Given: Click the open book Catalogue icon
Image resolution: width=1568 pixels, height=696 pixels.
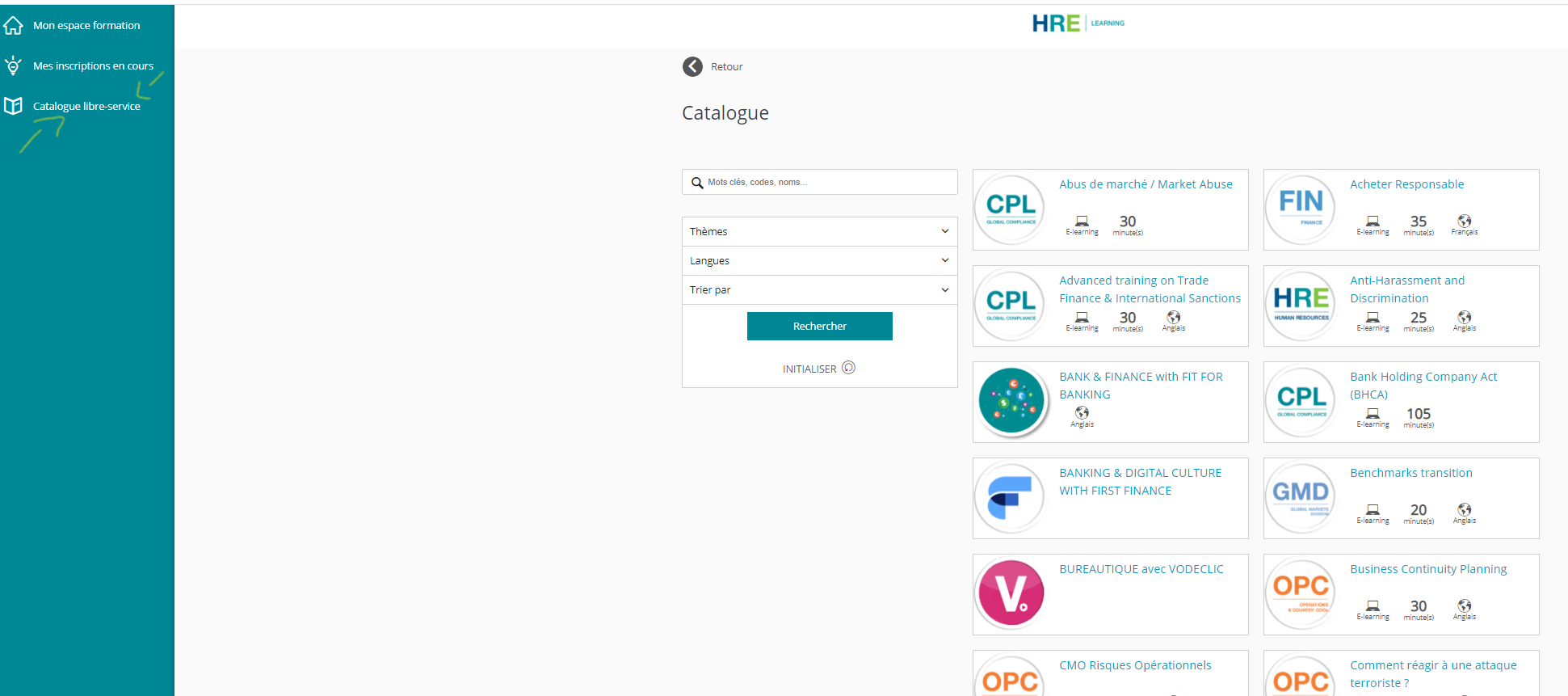Looking at the screenshot, I should point(13,106).
